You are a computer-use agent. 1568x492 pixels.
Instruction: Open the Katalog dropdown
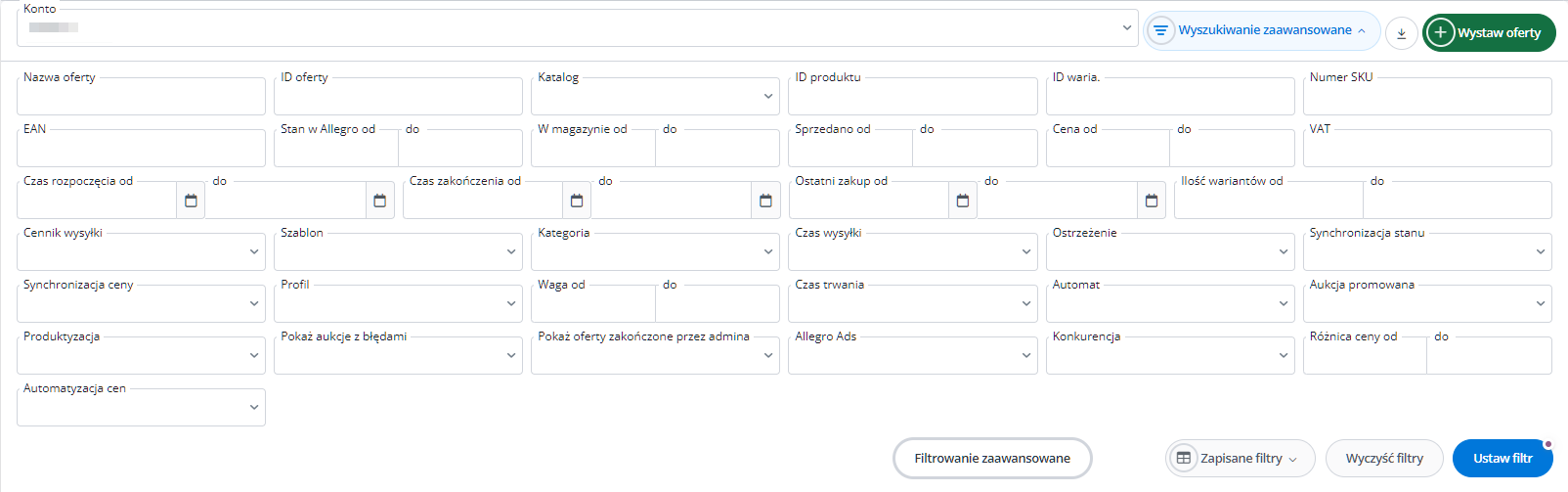pyautogui.click(x=655, y=96)
